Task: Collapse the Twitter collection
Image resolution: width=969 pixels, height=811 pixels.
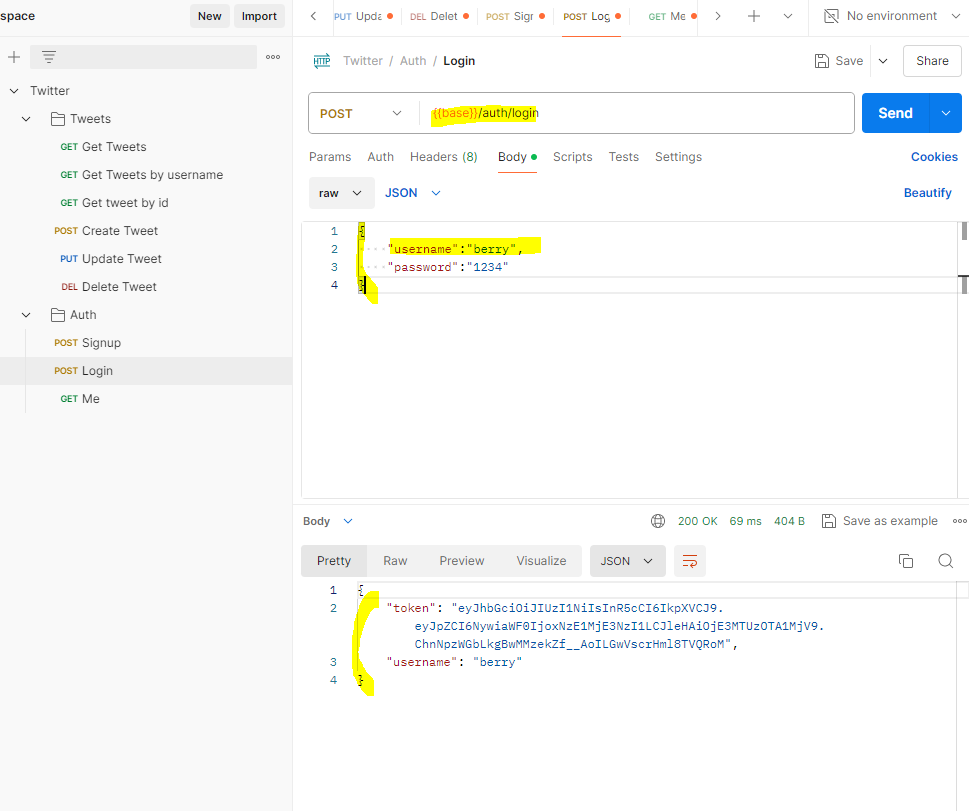Action: 14,91
